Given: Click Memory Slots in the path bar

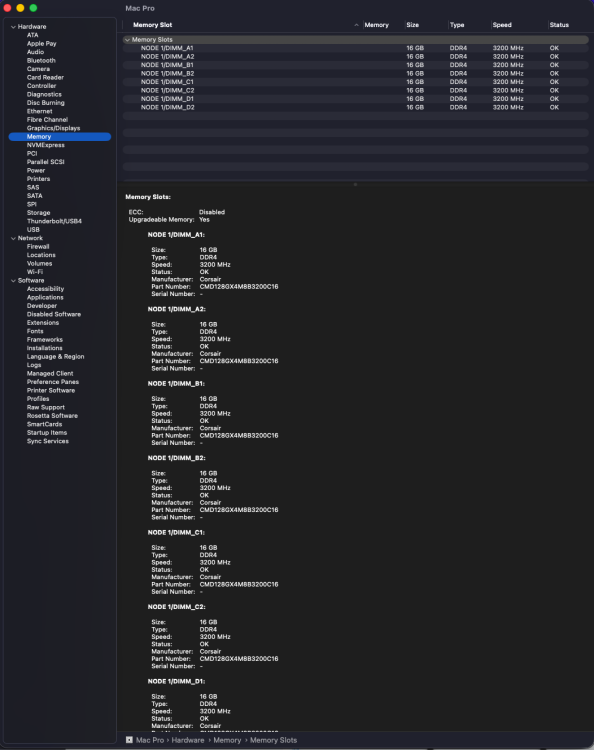Looking at the screenshot, I should [x=274, y=740].
